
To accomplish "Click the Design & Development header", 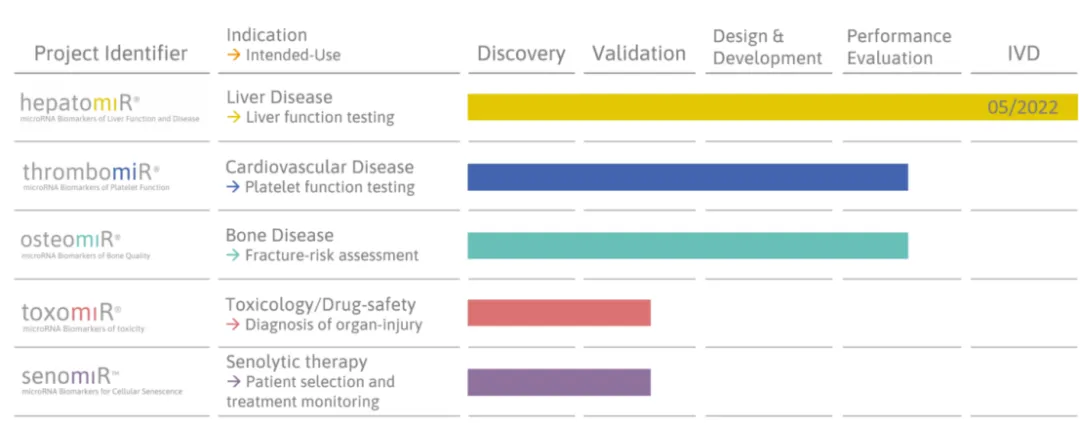I will pyautogui.click(x=767, y=47).
